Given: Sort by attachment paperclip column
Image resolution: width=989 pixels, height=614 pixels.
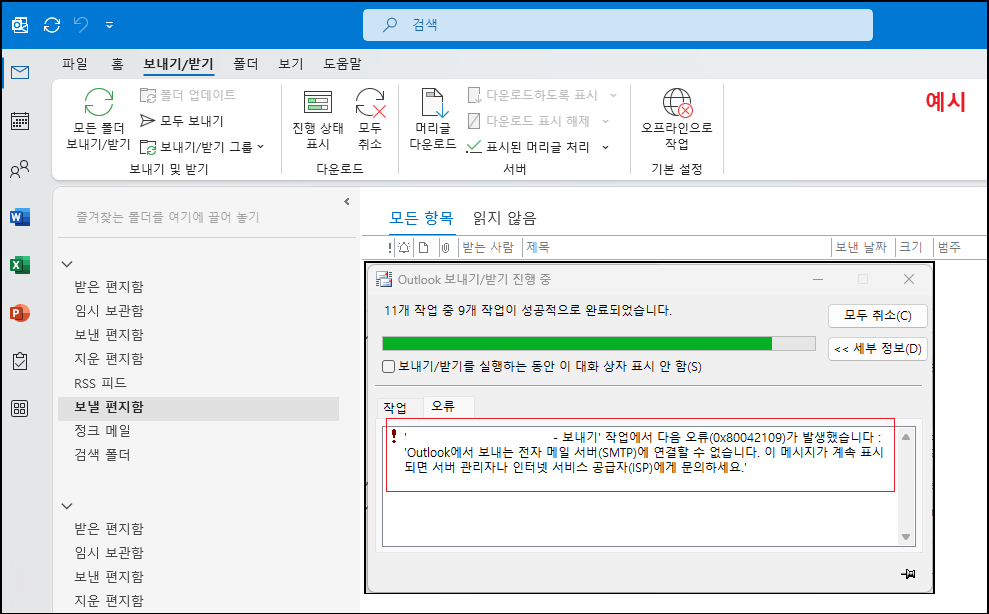Looking at the screenshot, I should point(445,247).
